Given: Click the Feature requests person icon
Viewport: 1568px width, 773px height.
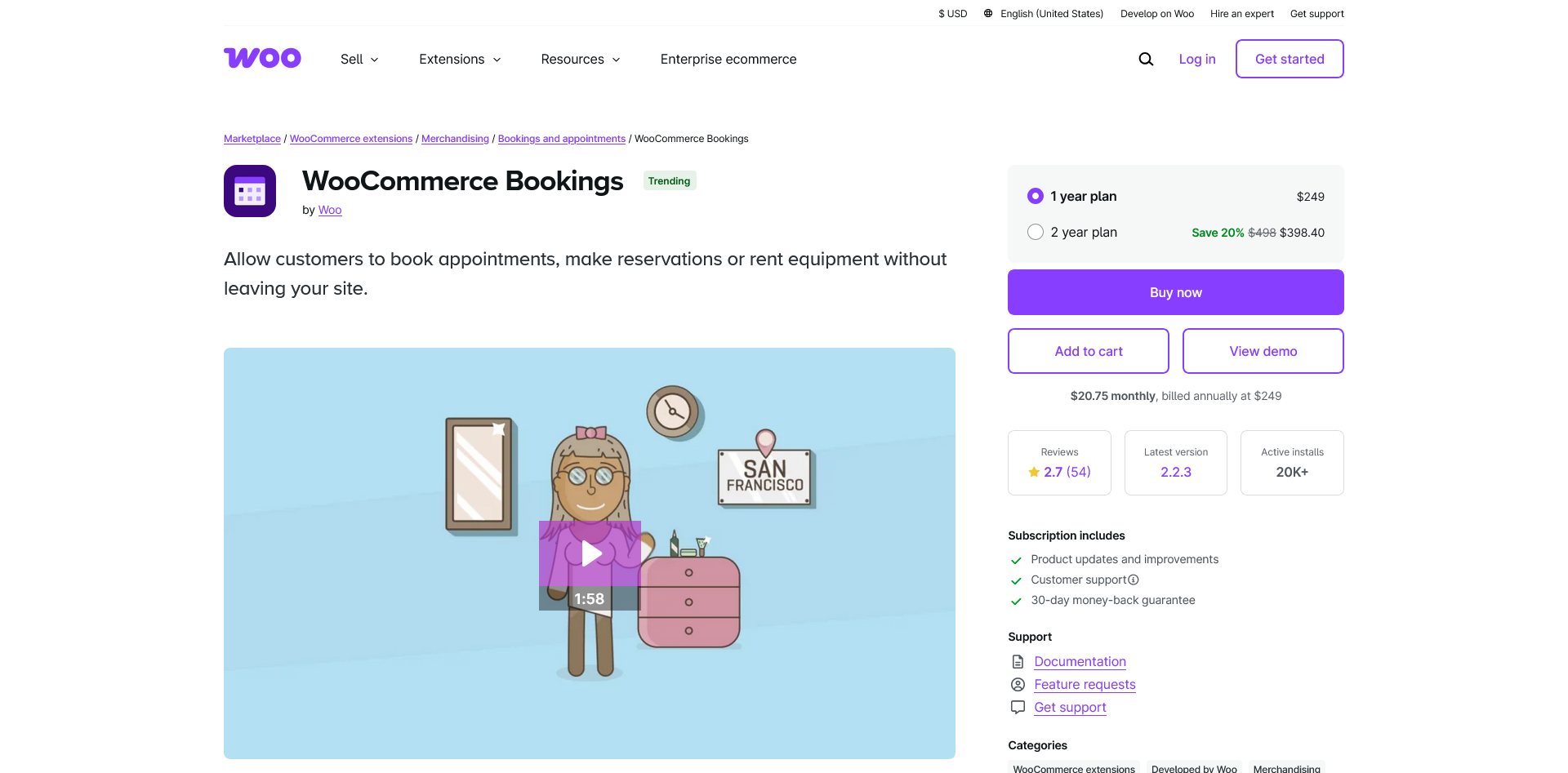Looking at the screenshot, I should tap(1018, 684).
